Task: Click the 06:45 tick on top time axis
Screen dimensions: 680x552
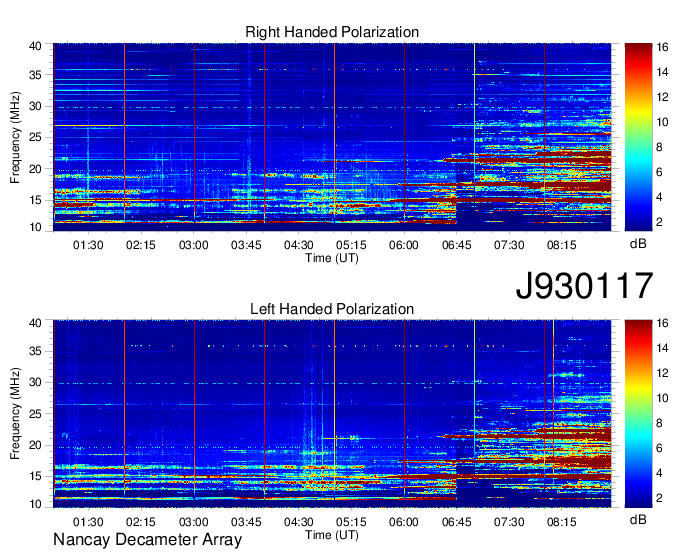Action: coord(457,245)
